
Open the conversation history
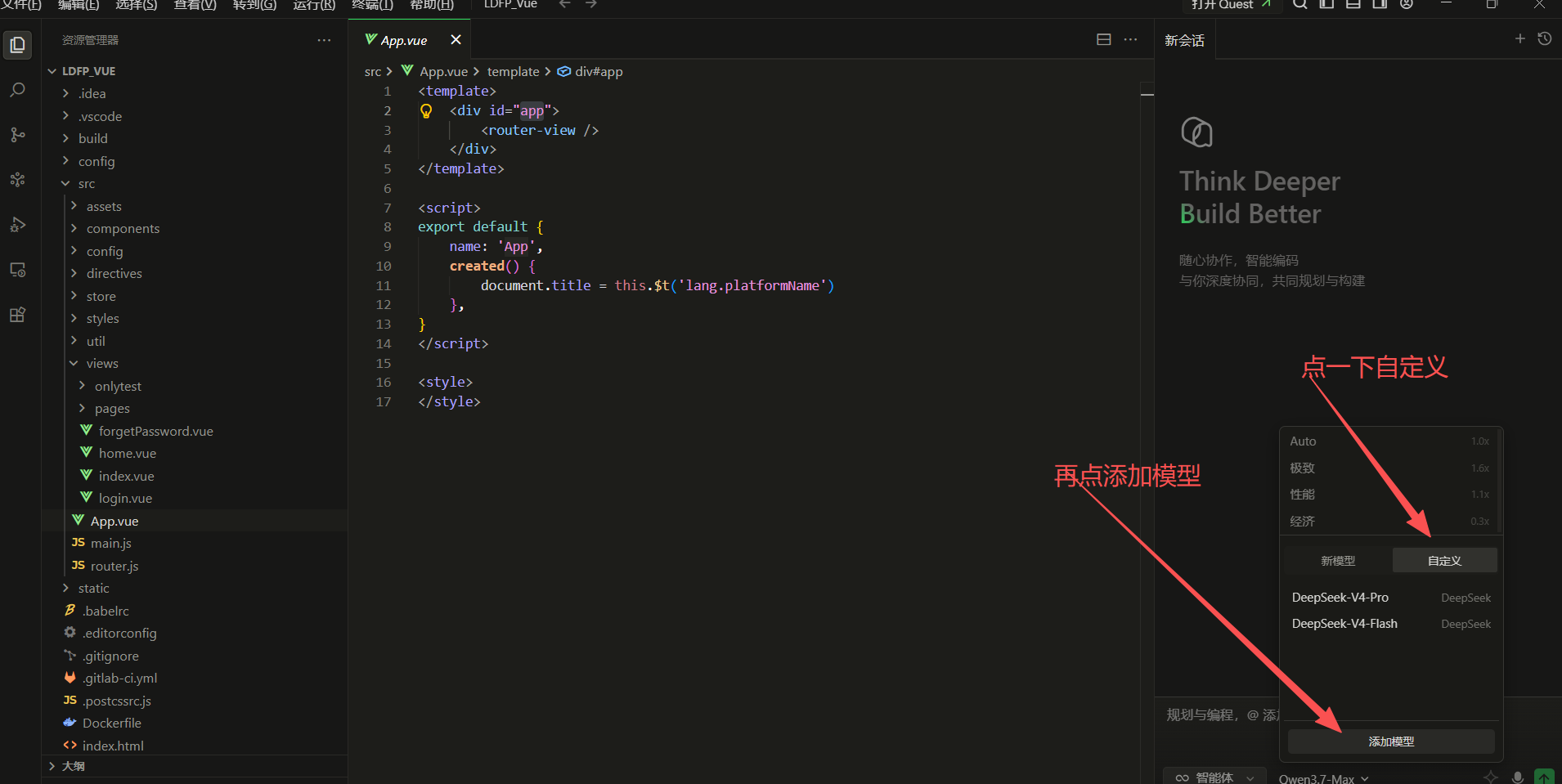coord(1544,38)
